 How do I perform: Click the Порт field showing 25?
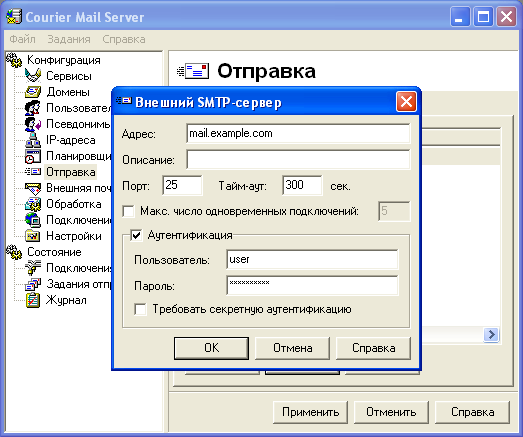point(182,185)
